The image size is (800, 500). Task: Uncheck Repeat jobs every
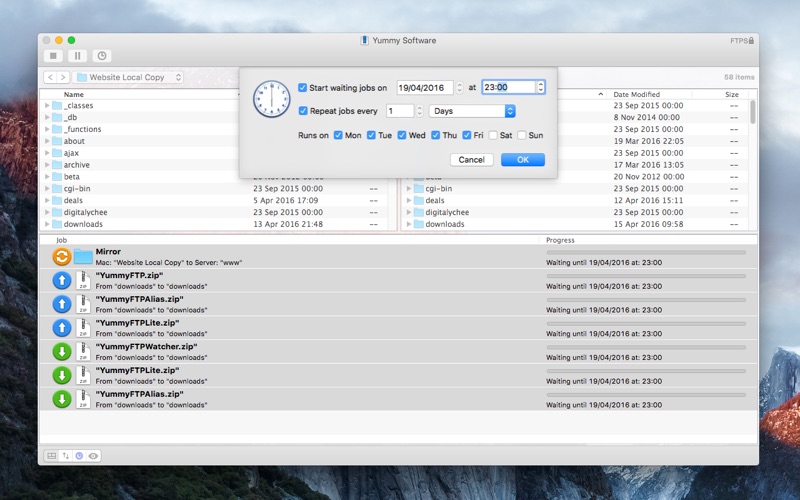(x=303, y=111)
